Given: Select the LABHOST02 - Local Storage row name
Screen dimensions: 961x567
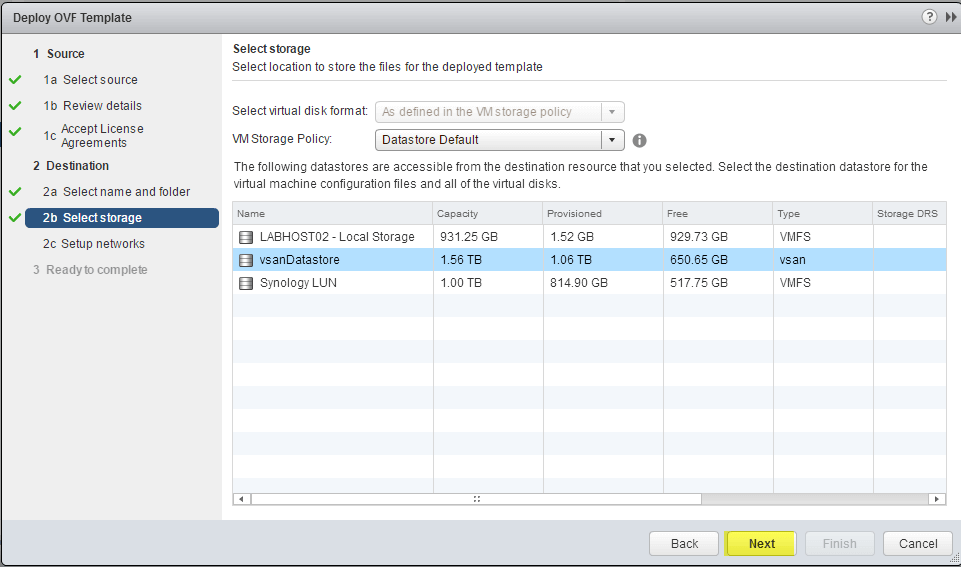Looking at the screenshot, I should 337,237.
